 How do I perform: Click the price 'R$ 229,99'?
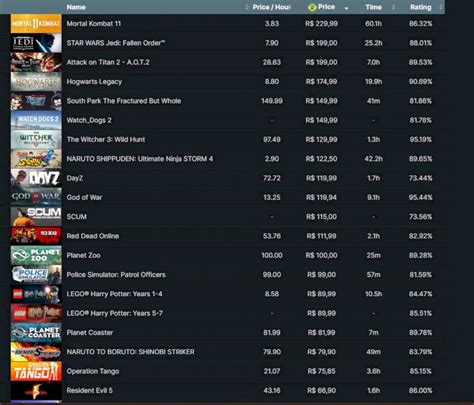321,24
